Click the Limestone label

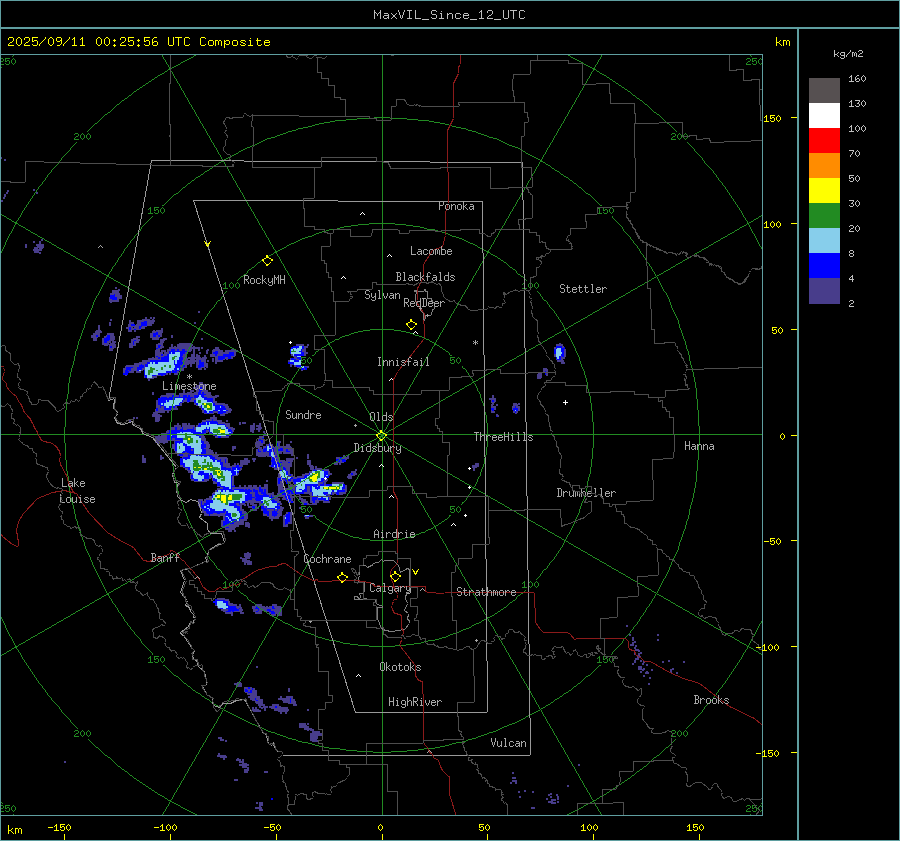coord(189,386)
